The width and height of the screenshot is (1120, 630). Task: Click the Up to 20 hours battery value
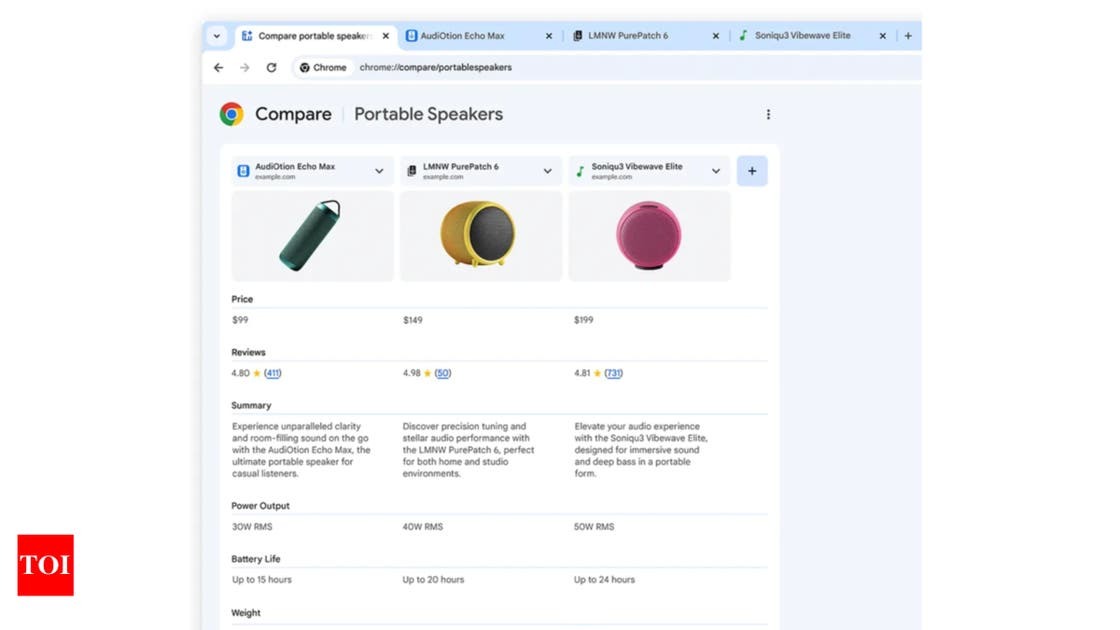point(433,579)
